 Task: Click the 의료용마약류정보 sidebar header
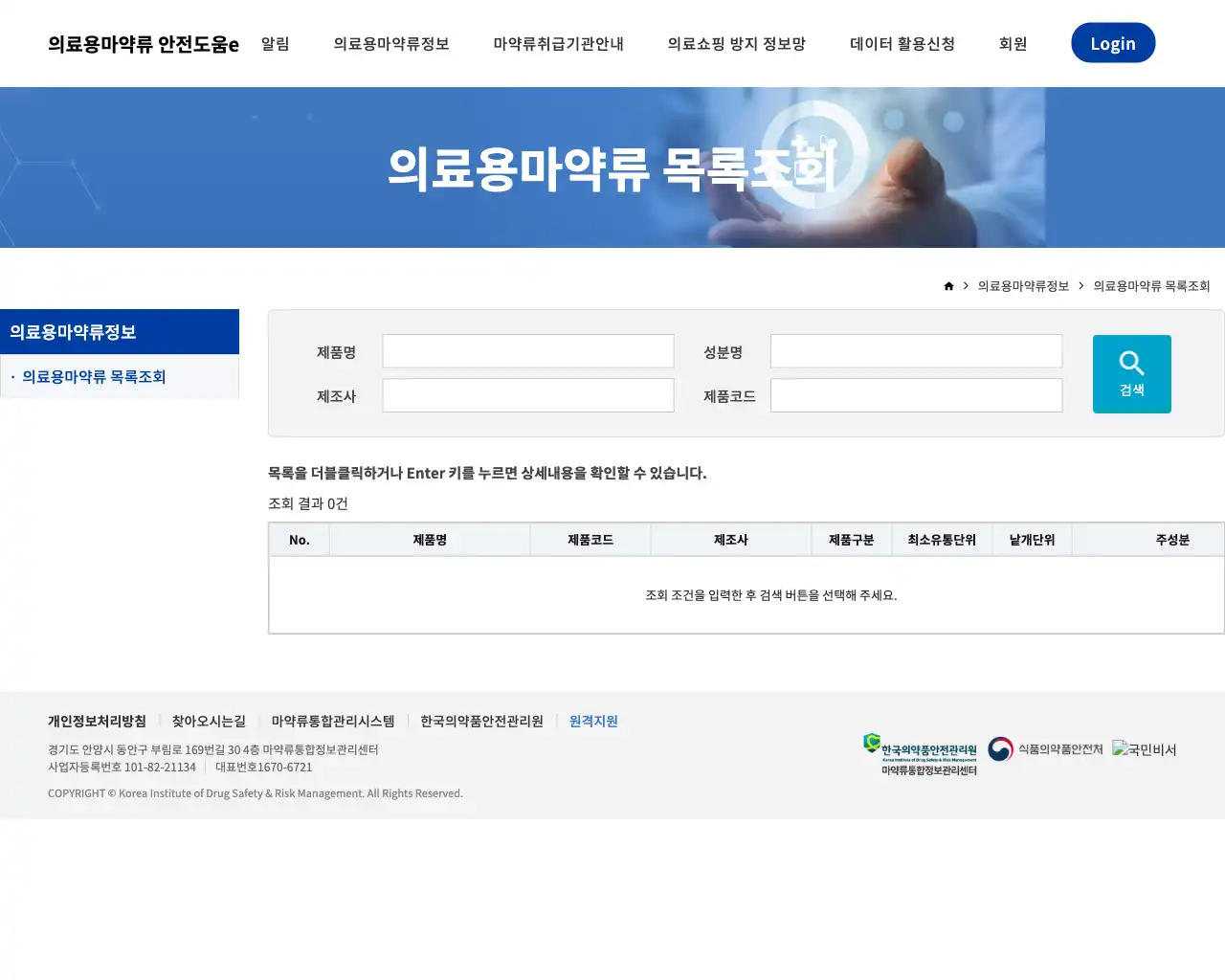[120, 332]
